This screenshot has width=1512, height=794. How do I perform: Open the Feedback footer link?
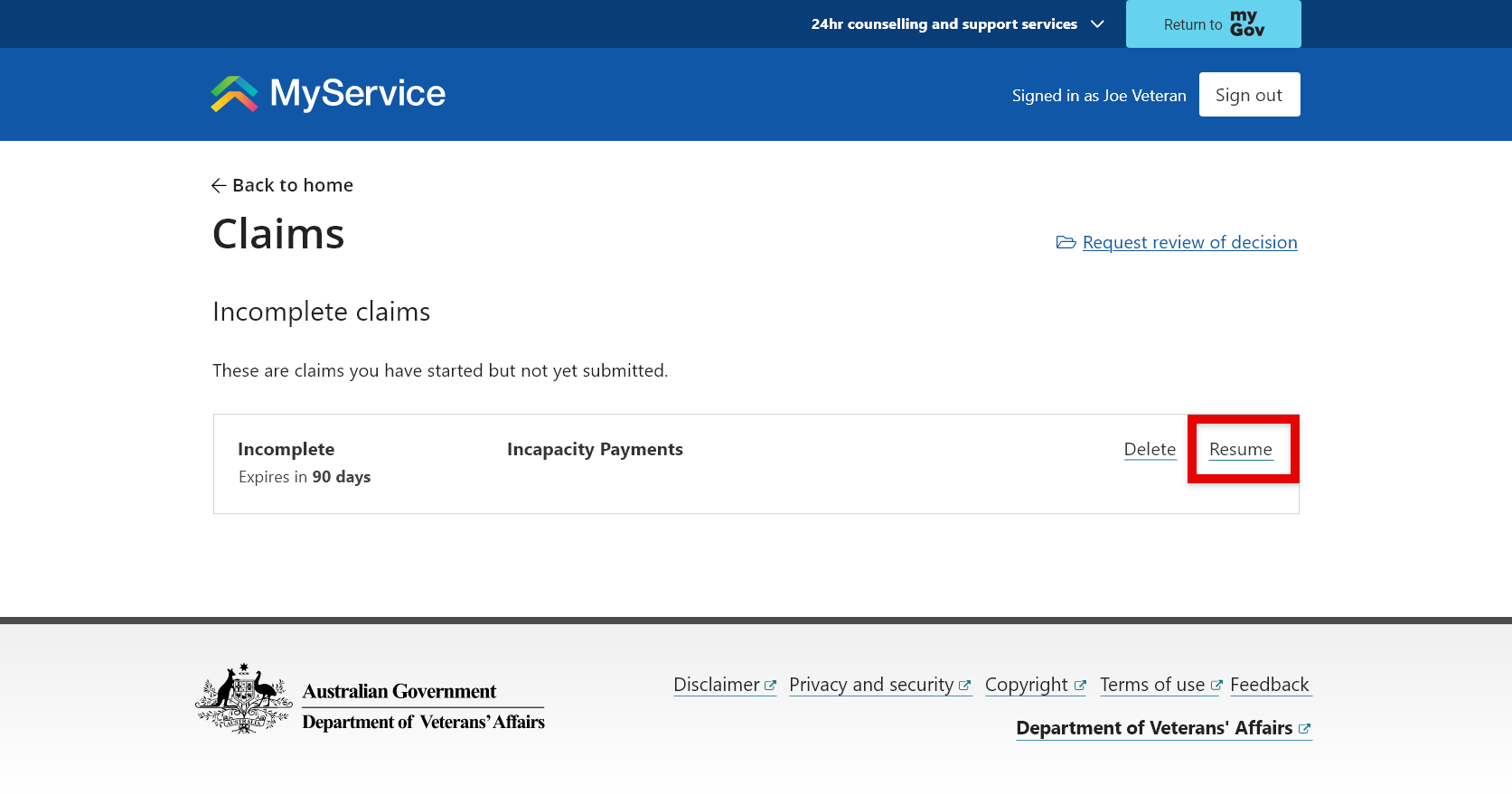(1270, 685)
